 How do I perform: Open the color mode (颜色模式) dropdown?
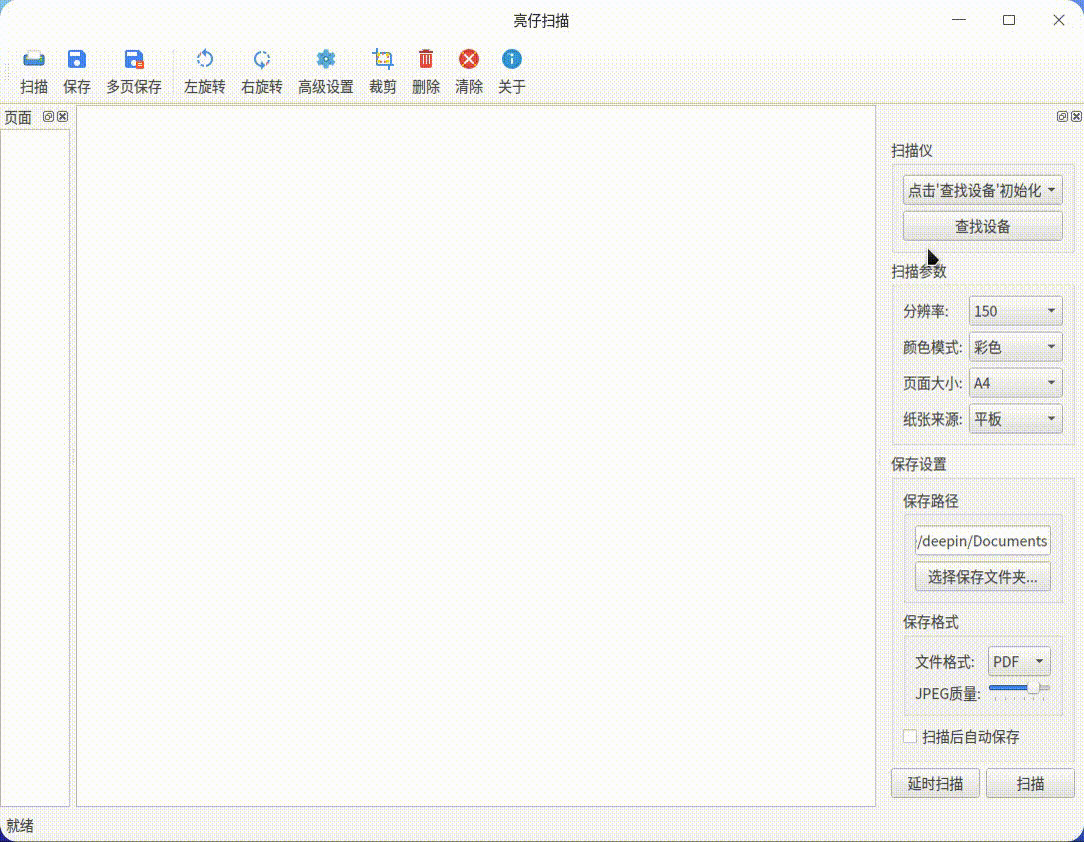tap(1015, 347)
